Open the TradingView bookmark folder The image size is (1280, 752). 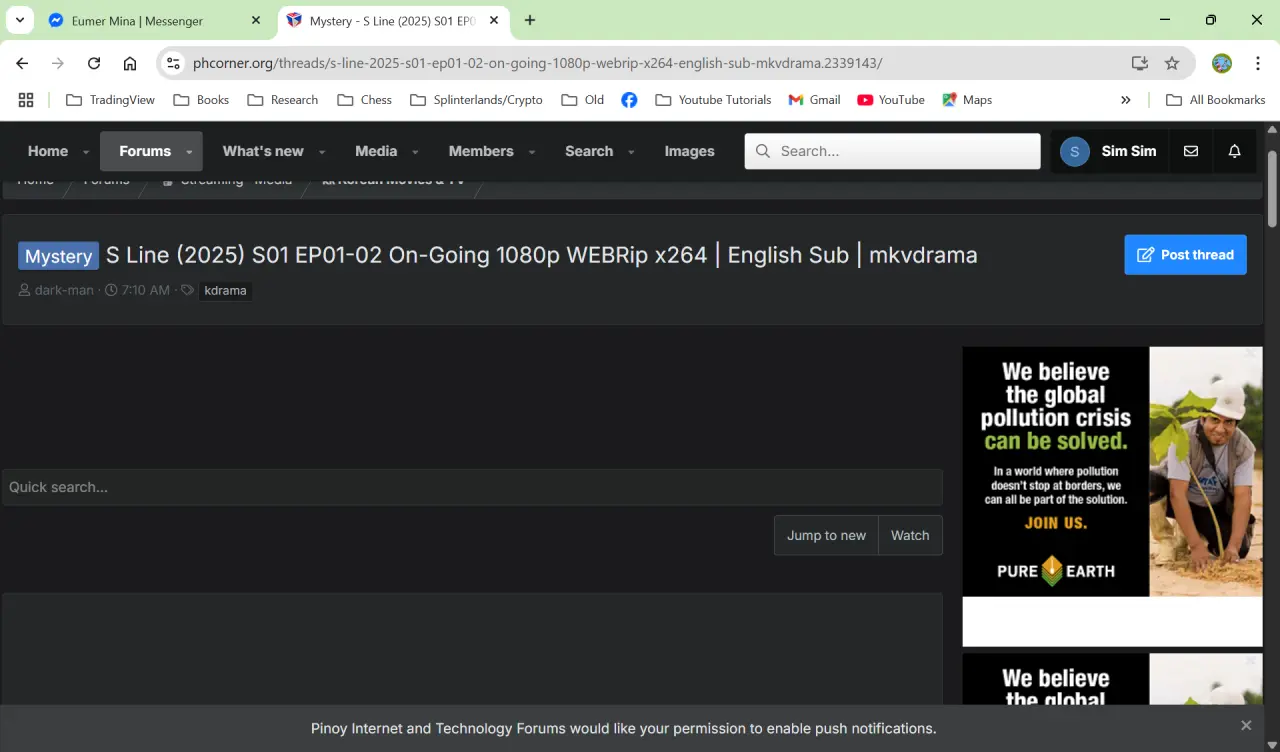(110, 100)
